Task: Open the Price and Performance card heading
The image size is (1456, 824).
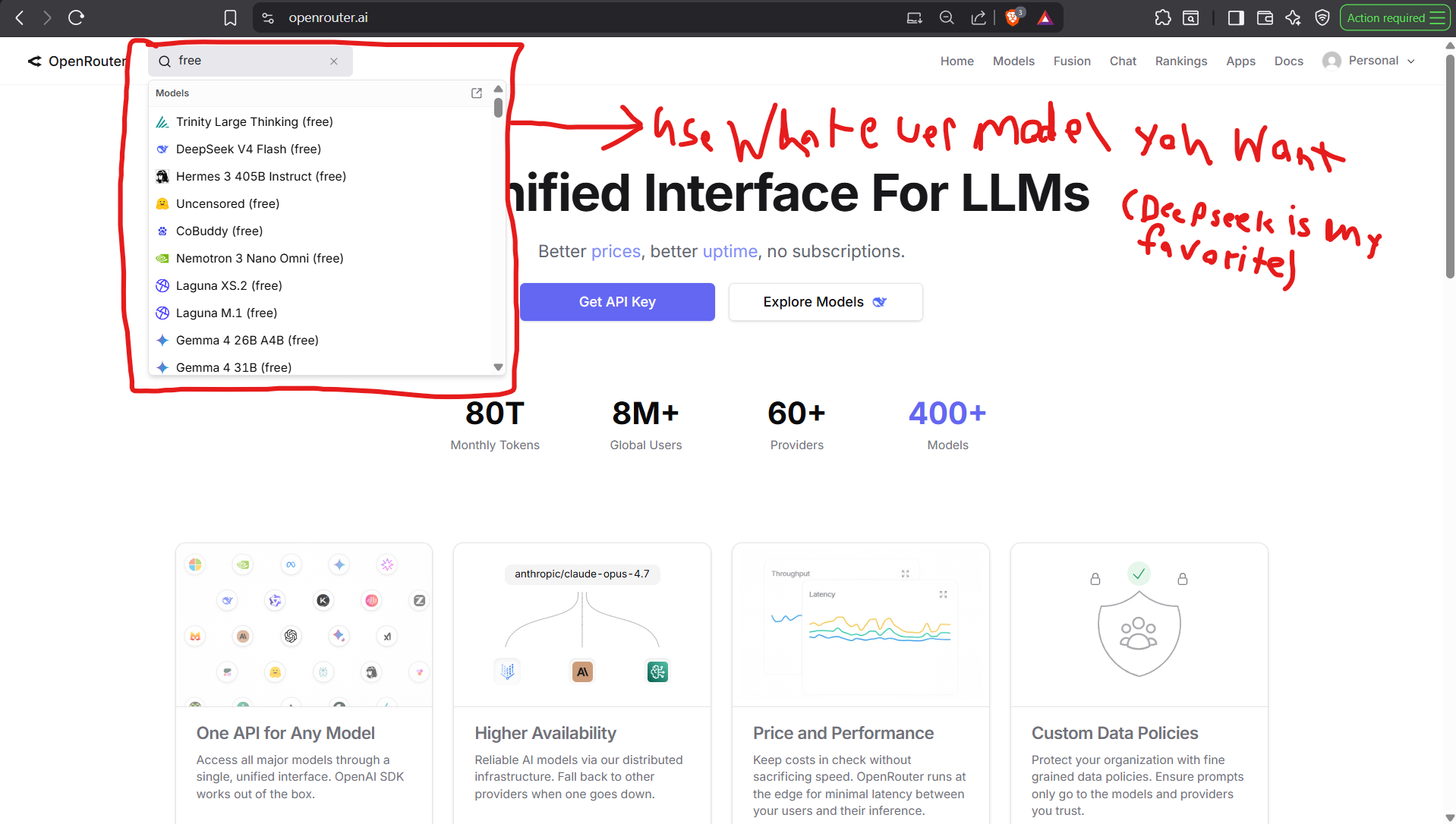Action: (843, 733)
